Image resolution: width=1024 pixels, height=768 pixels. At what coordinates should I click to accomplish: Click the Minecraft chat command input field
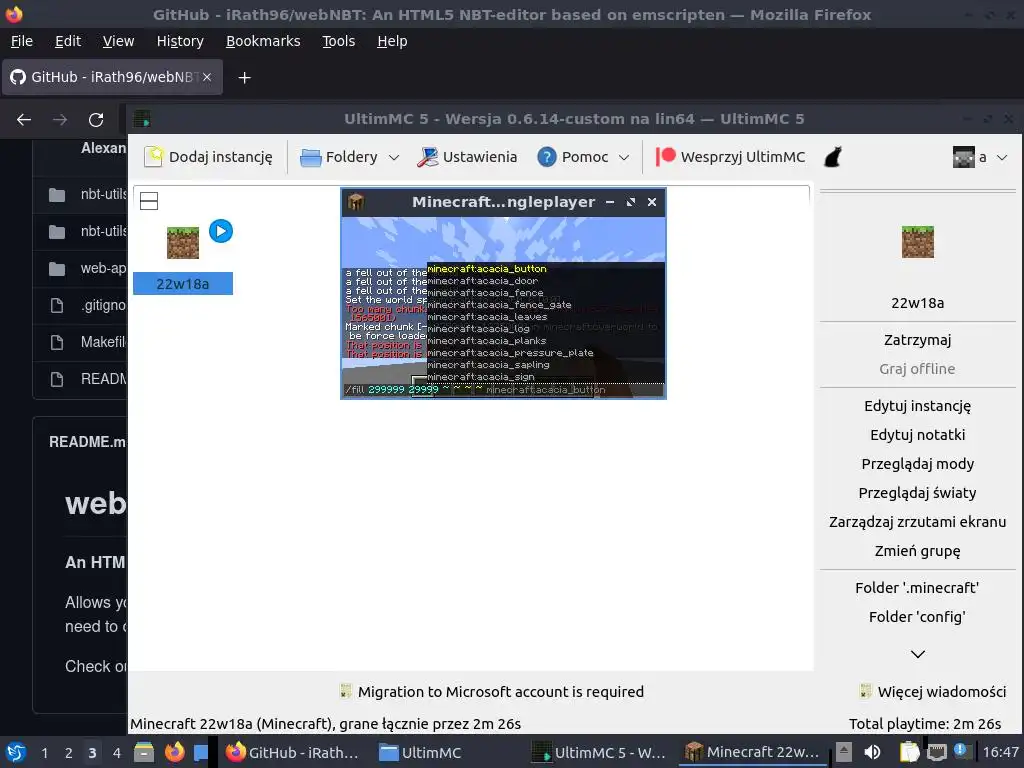[503, 390]
